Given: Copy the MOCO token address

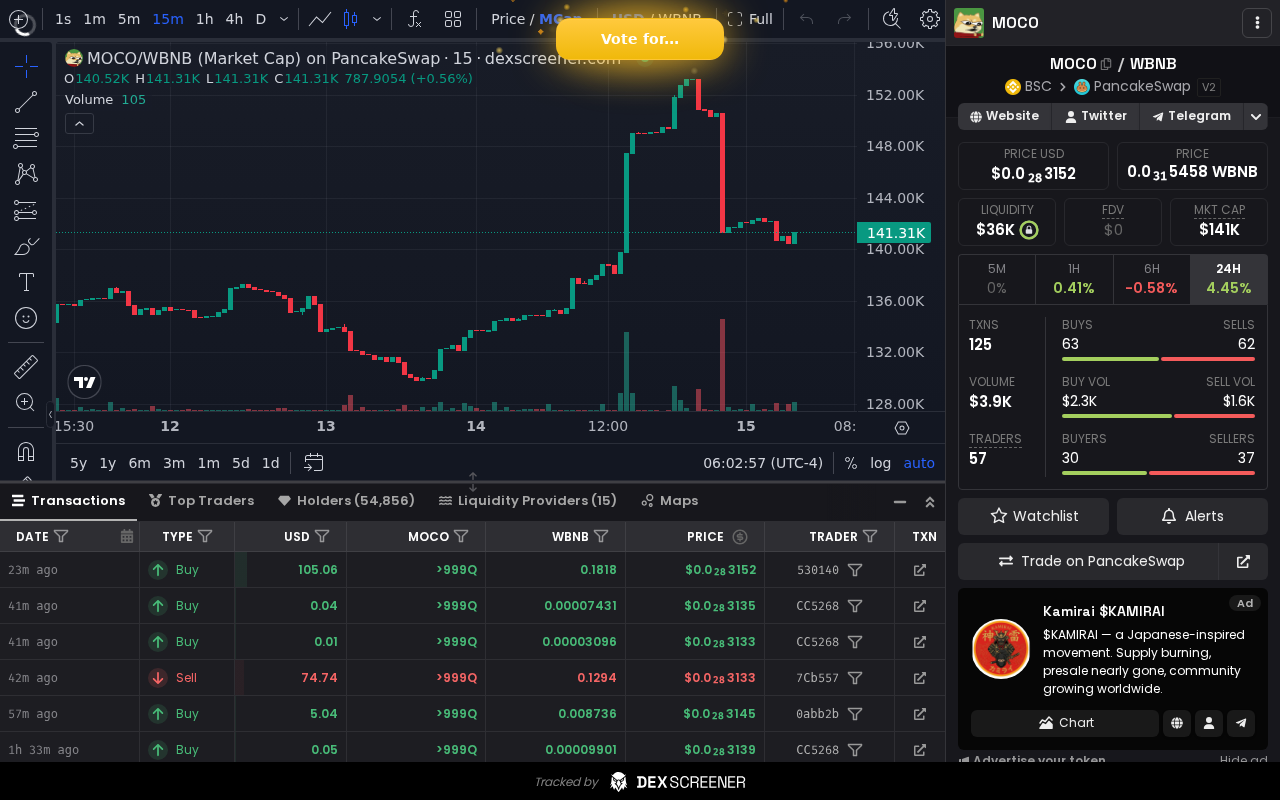Looking at the screenshot, I should click(1106, 64).
